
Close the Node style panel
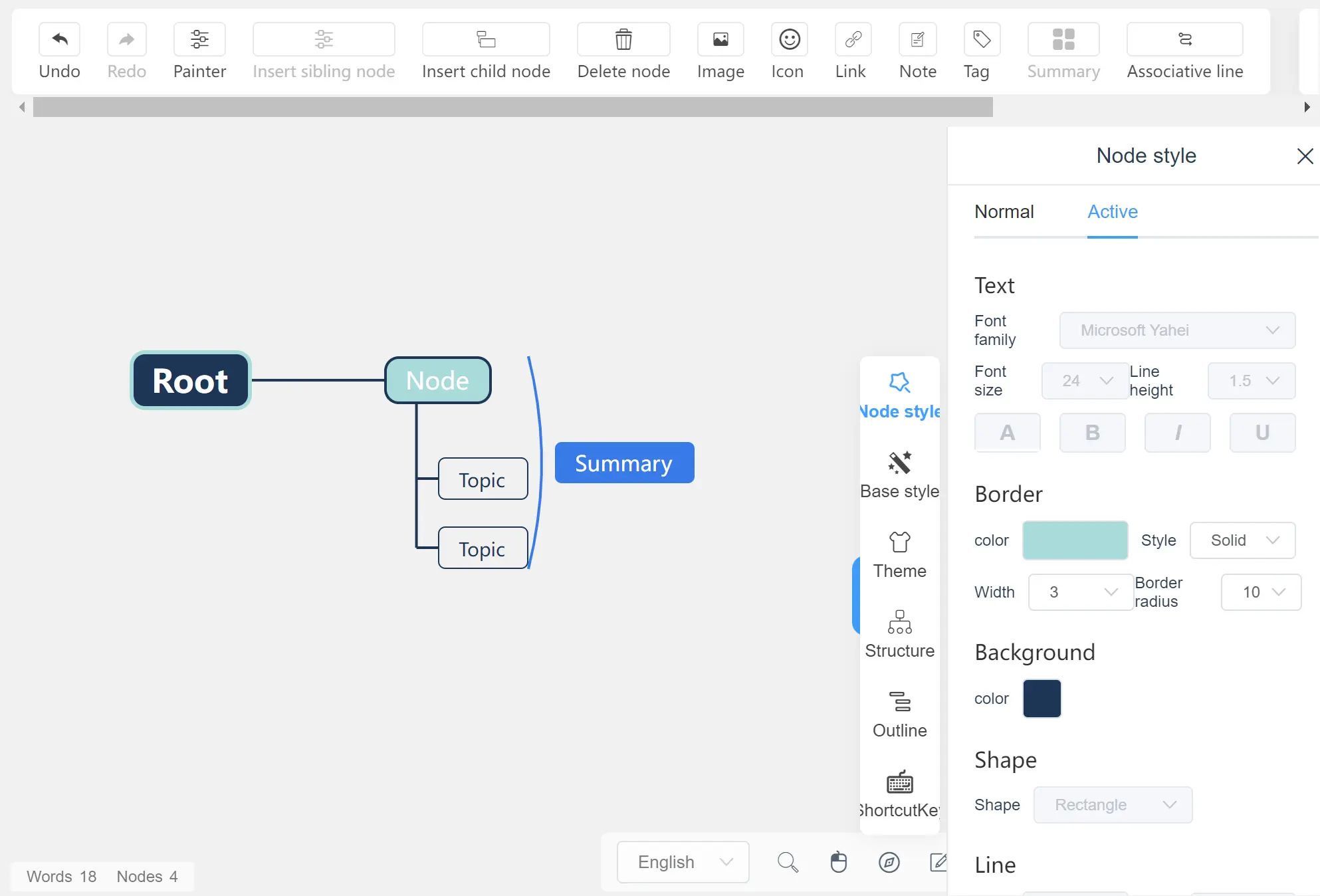point(1305,156)
